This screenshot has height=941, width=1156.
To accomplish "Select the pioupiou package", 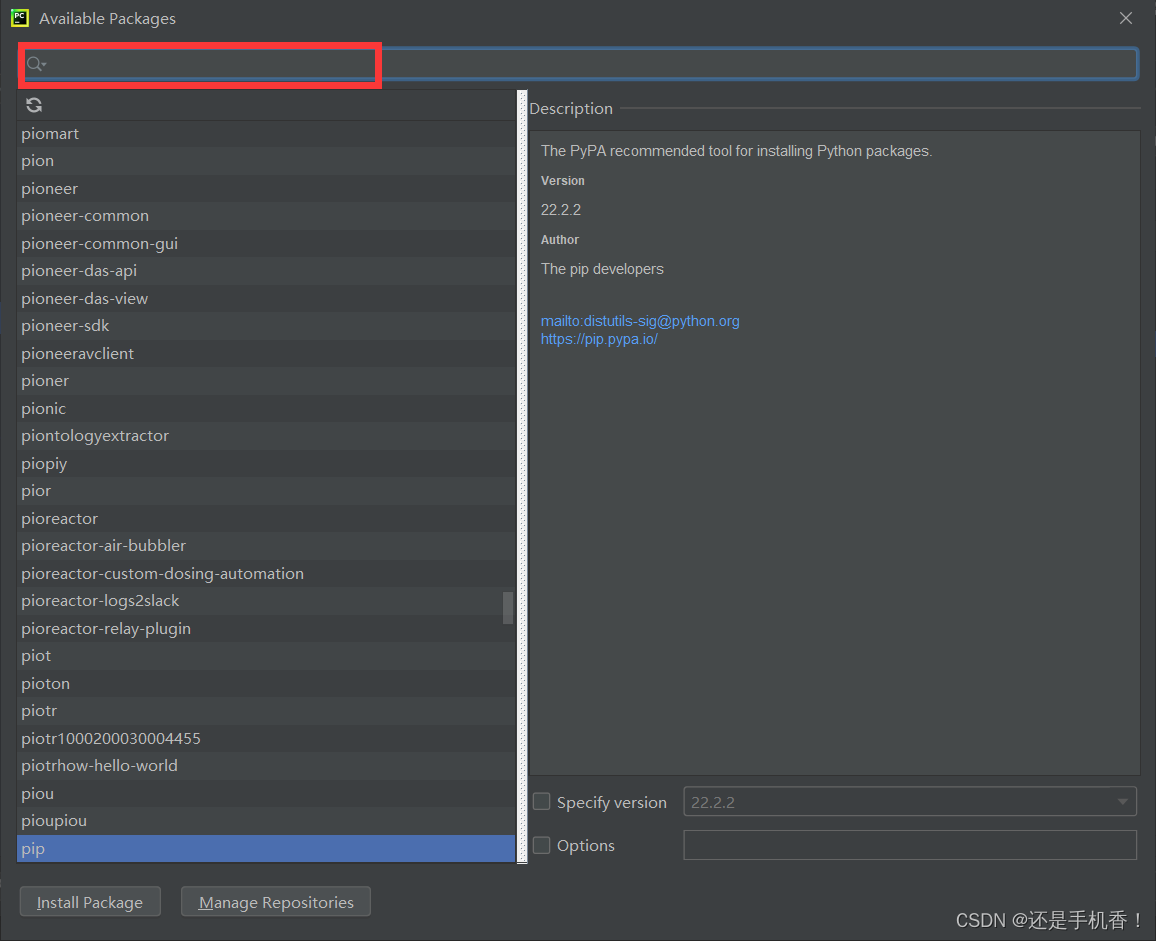I will point(266,821).
